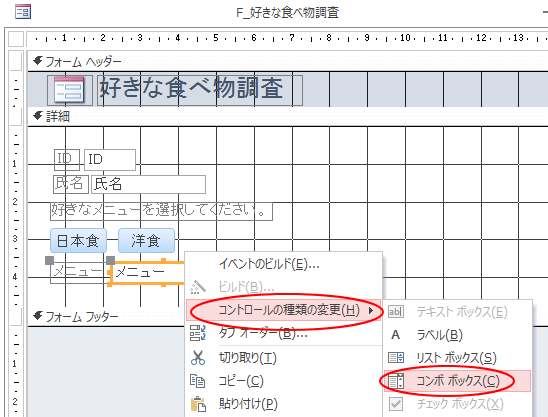548x417 pixels.
Task: Click the Combo Box icon in submenu
Action: click(396, 381)
